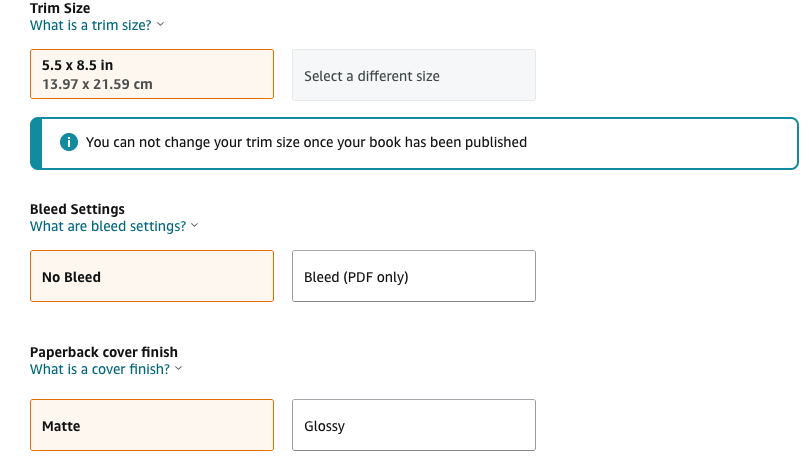Click the Trim Size section heading
The width and height of the screenshot is (809, 470).
point(60,8)
